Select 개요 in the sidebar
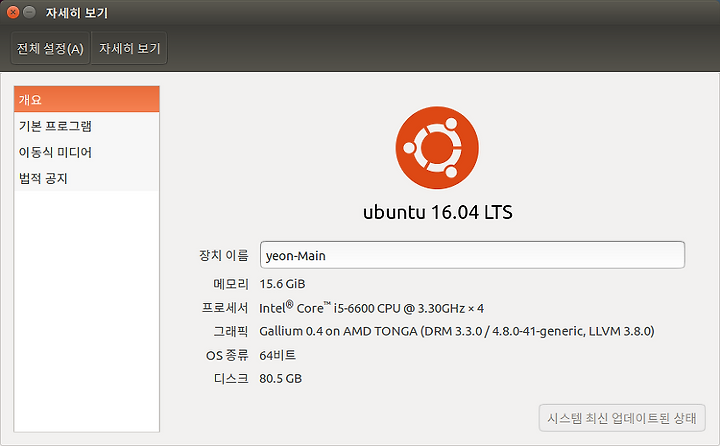The width and height of the screenshot is (720, 446). [87, 99]
